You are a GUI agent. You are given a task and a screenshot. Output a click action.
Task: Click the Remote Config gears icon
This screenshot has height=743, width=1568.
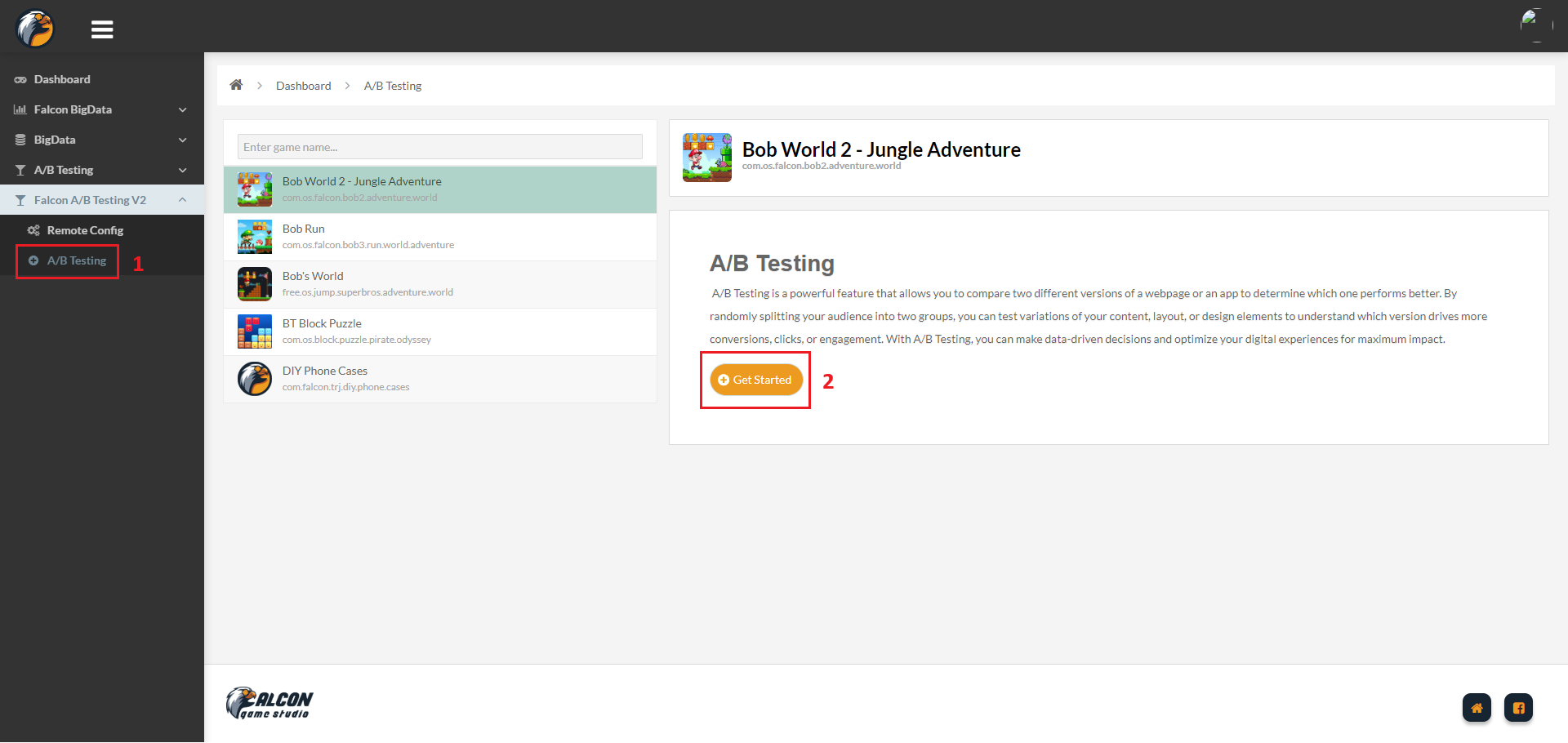point(33,230)
